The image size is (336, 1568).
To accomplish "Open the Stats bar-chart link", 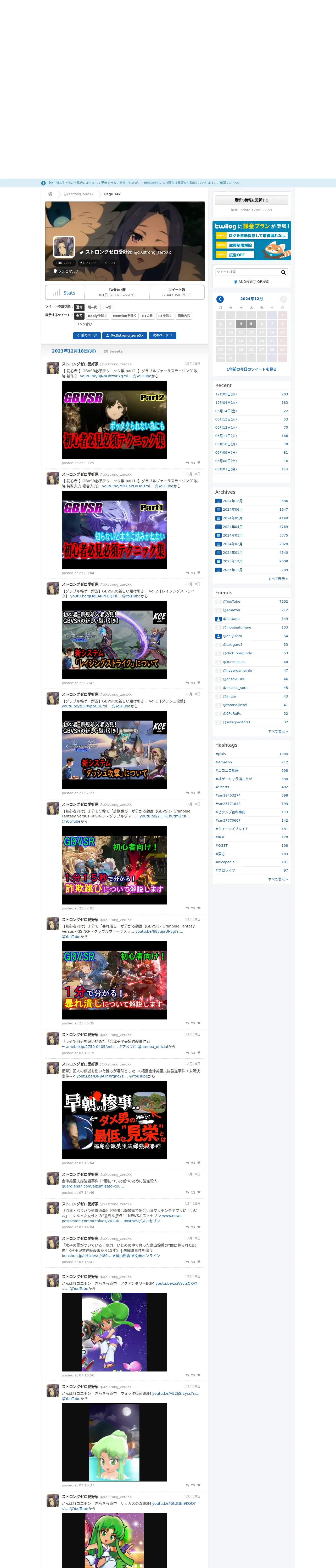I will tap(64, 293).
